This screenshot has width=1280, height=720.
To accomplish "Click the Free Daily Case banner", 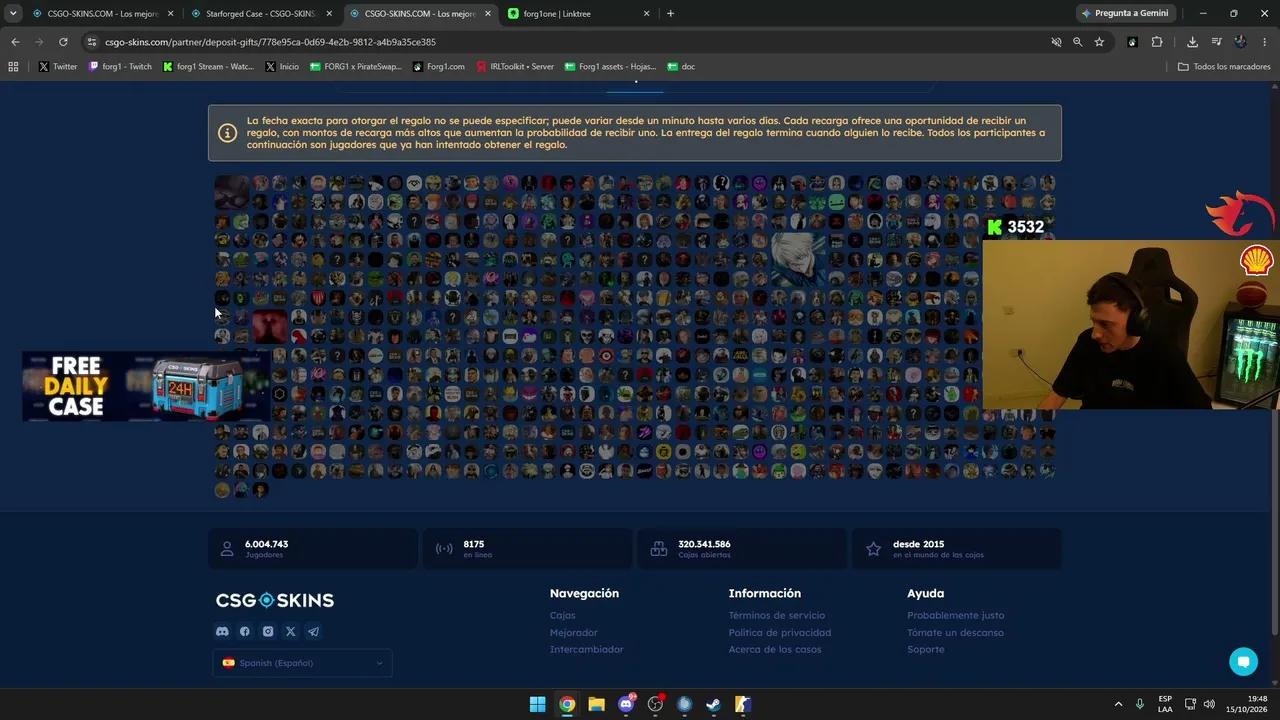I will 146,386.
